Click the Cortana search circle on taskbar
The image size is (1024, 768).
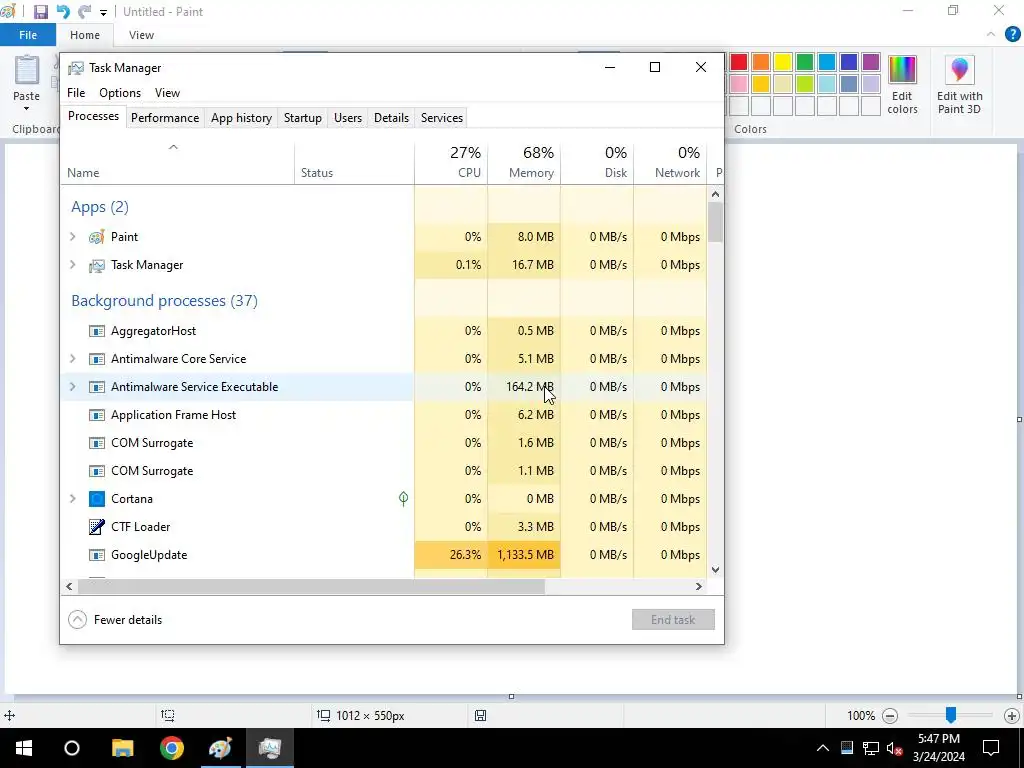pyautogui.click(x=72, y=748)
